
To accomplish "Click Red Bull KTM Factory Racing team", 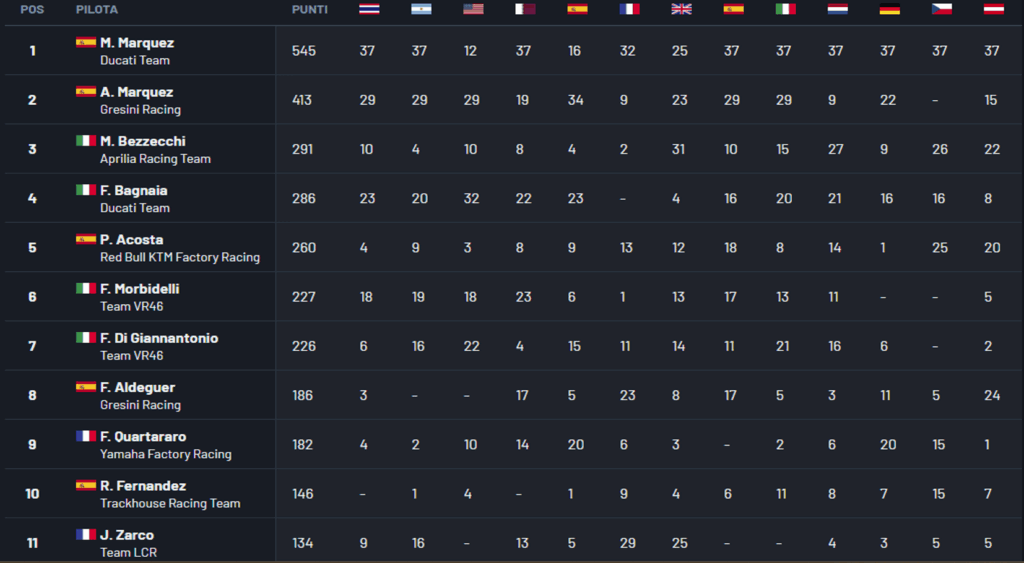I will pyautogui.click(x=180, y=257).
